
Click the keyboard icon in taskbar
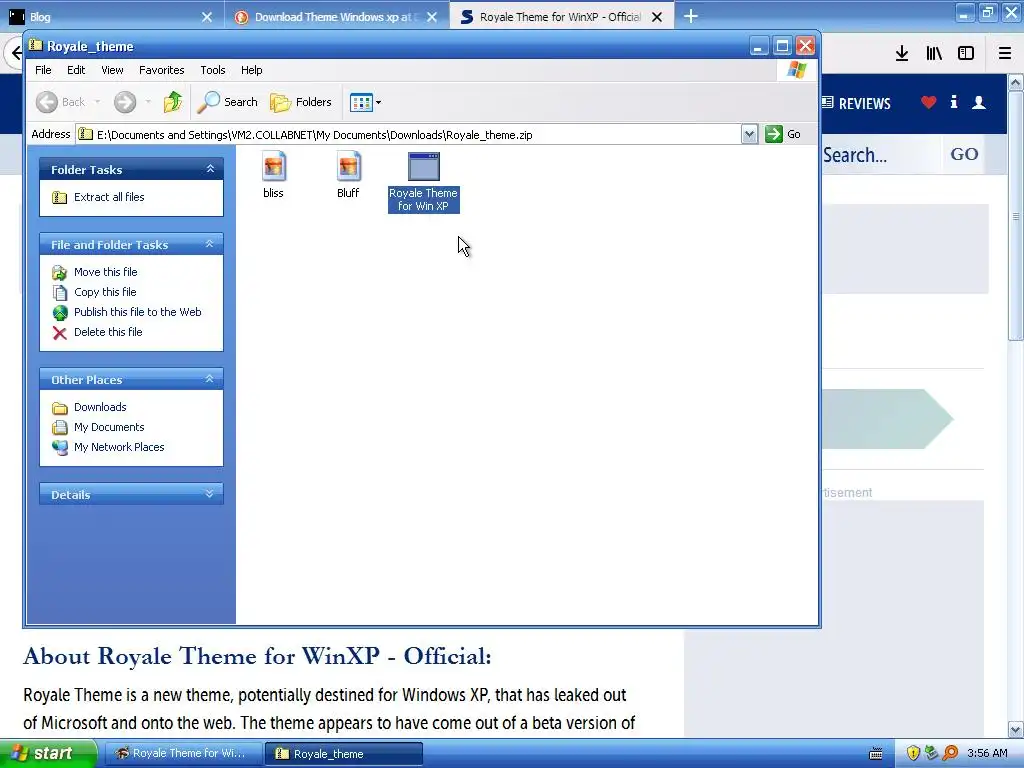pyautogui.click(x=876, y=754)
